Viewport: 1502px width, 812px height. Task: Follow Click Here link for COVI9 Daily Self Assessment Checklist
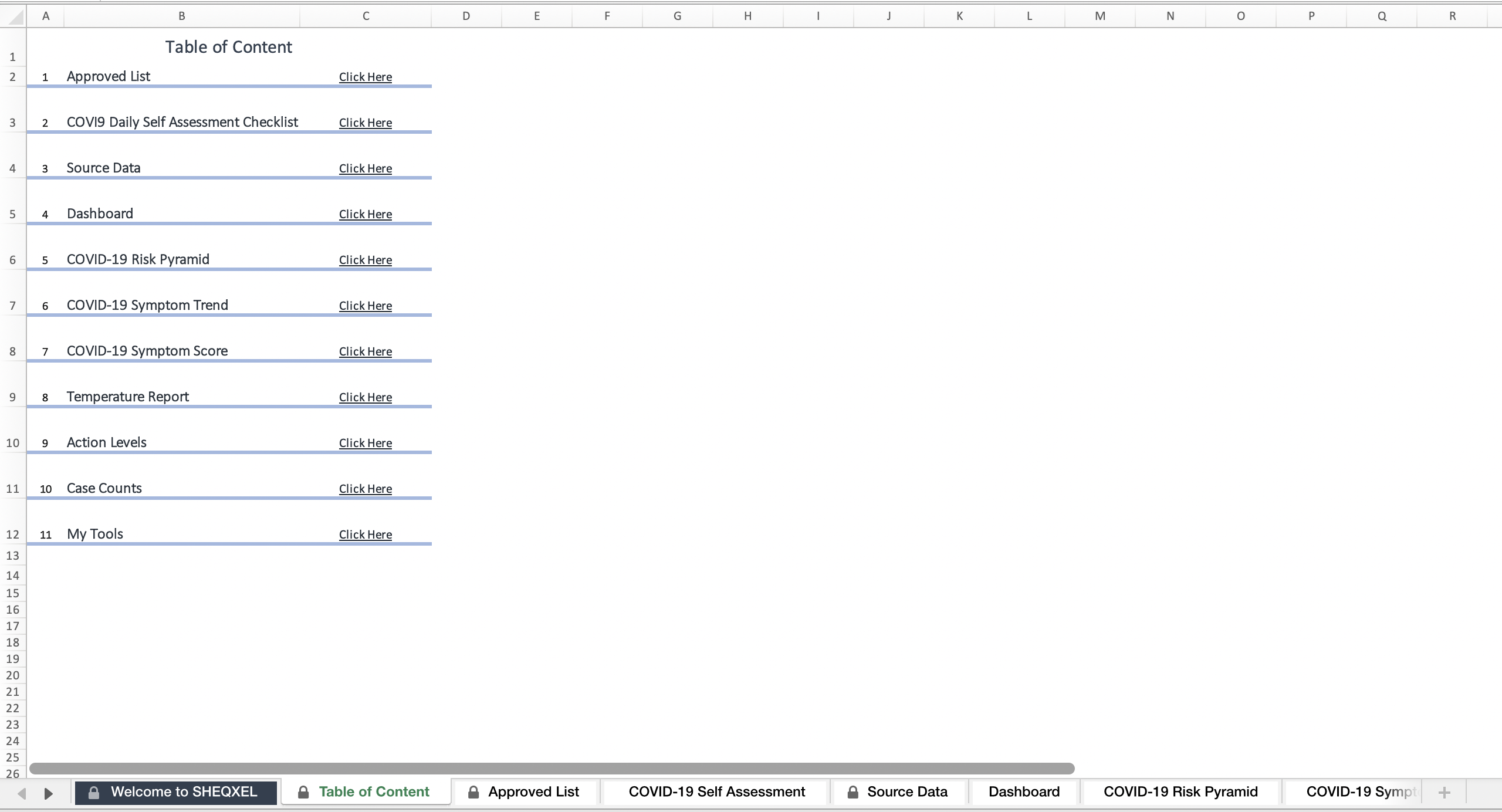pyautogui.click(x=366, y=123)
